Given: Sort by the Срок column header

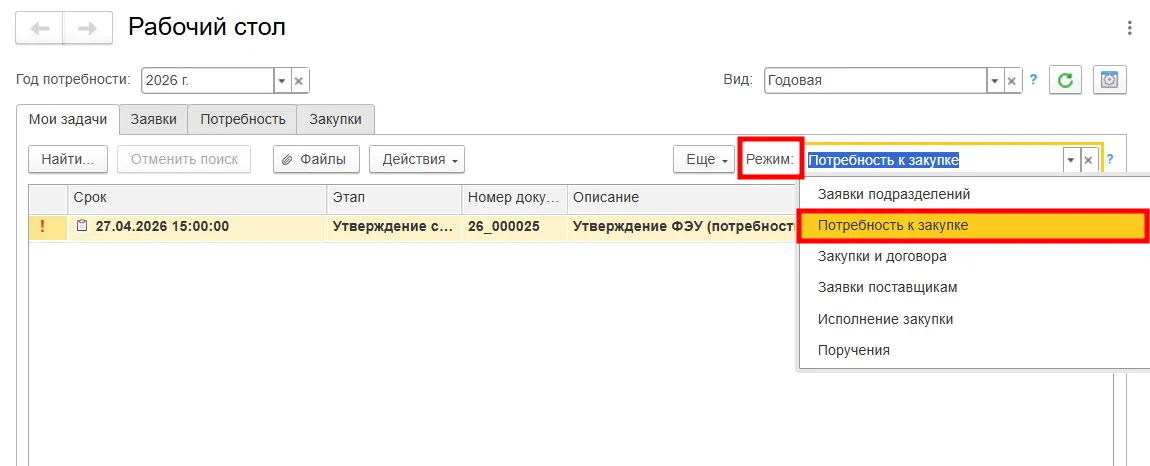Looking at the screenshot, I should point(197,198).
